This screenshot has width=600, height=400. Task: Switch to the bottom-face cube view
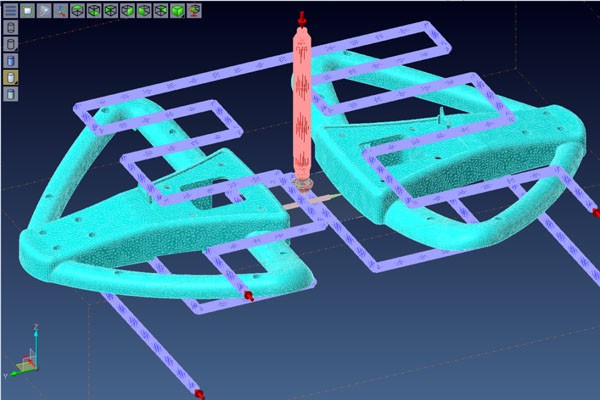(x=94, y=11)
